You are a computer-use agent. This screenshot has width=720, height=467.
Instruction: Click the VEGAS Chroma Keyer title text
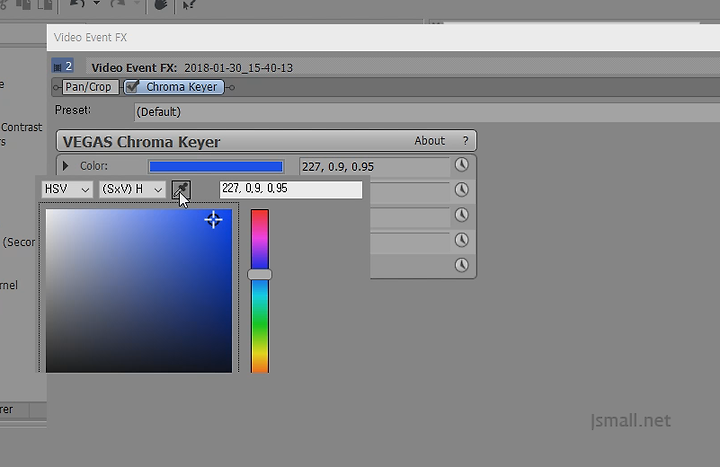coord(141,142)
